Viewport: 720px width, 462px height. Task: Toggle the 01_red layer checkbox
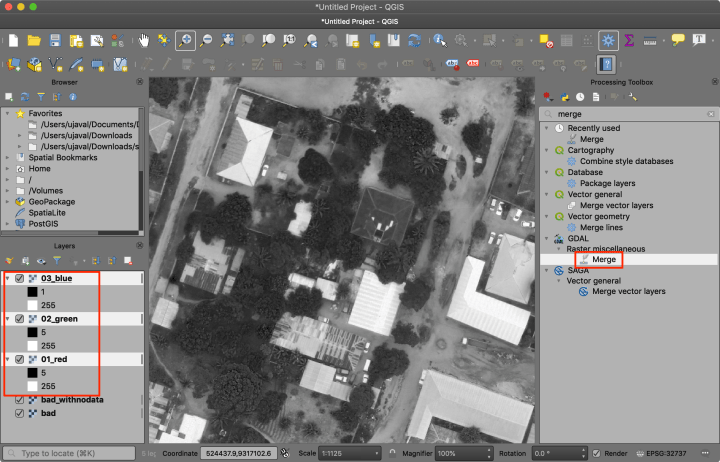[20, 359]
